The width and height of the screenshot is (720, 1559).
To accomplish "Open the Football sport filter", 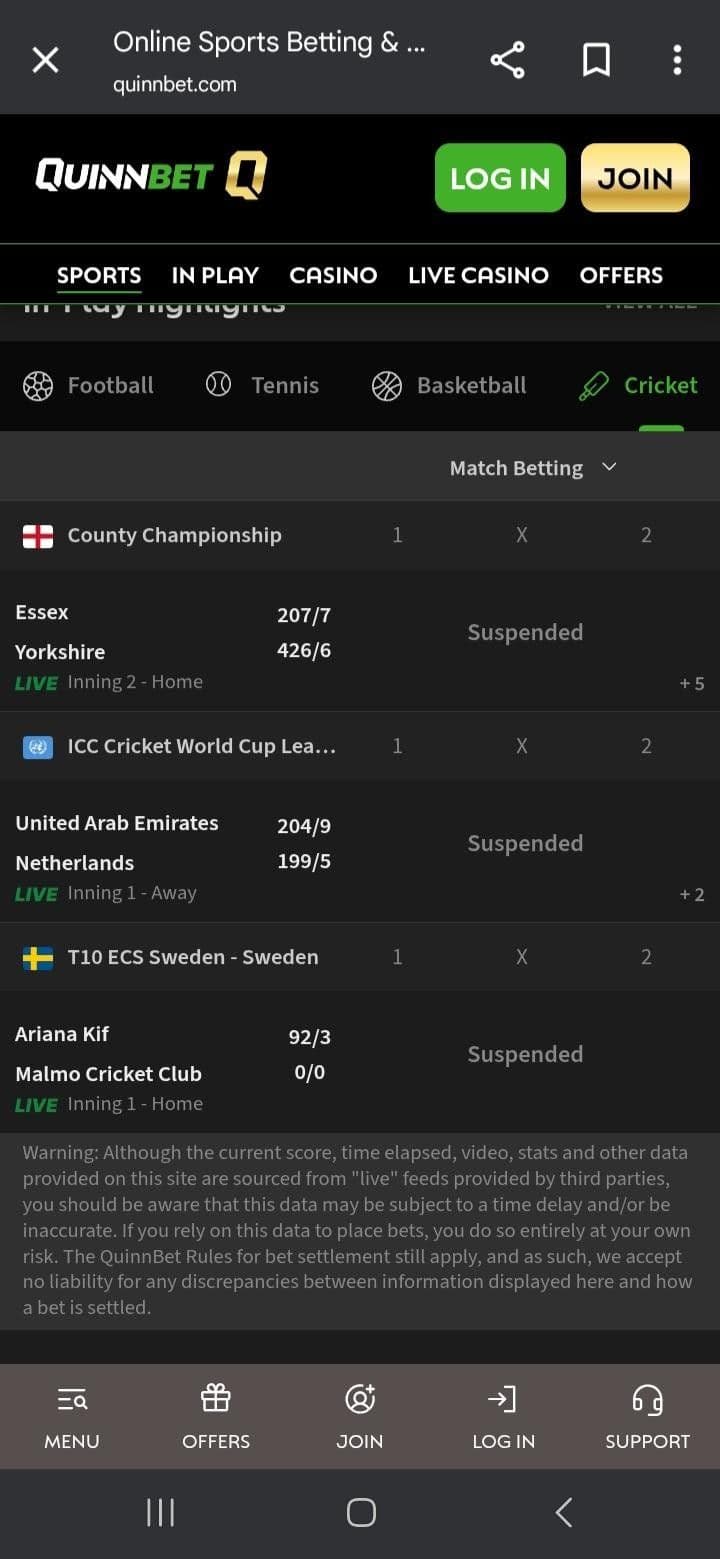I will pos(88,386).
